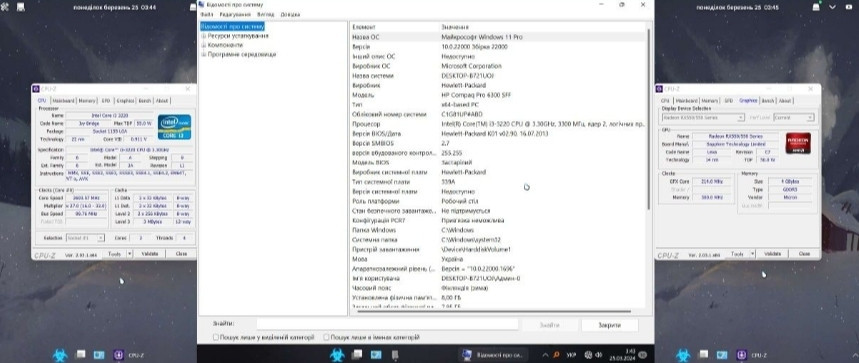Click the biohazard Start icon below the Radeon CPU-Z window
Screen dimensions: 859x363
click(683, 355)
